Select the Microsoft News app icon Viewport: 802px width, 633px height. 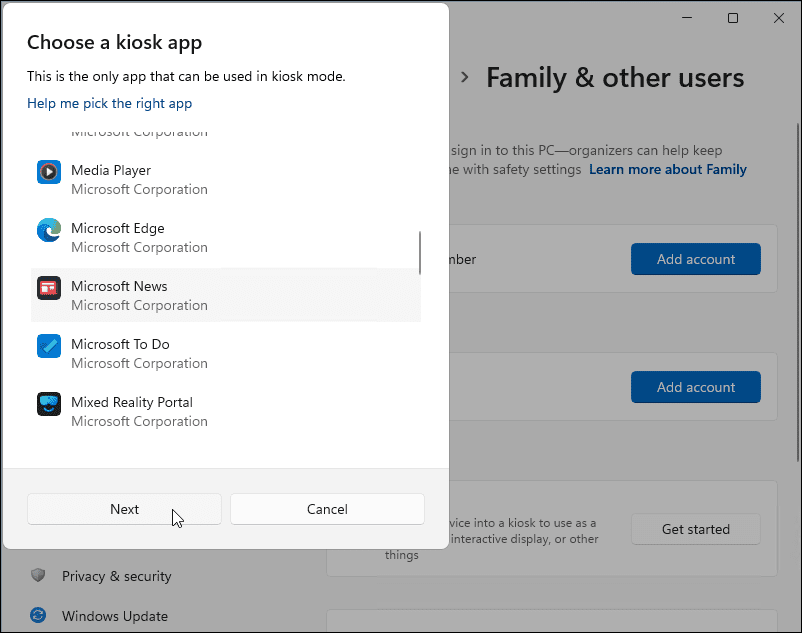[x=49, y=287]
